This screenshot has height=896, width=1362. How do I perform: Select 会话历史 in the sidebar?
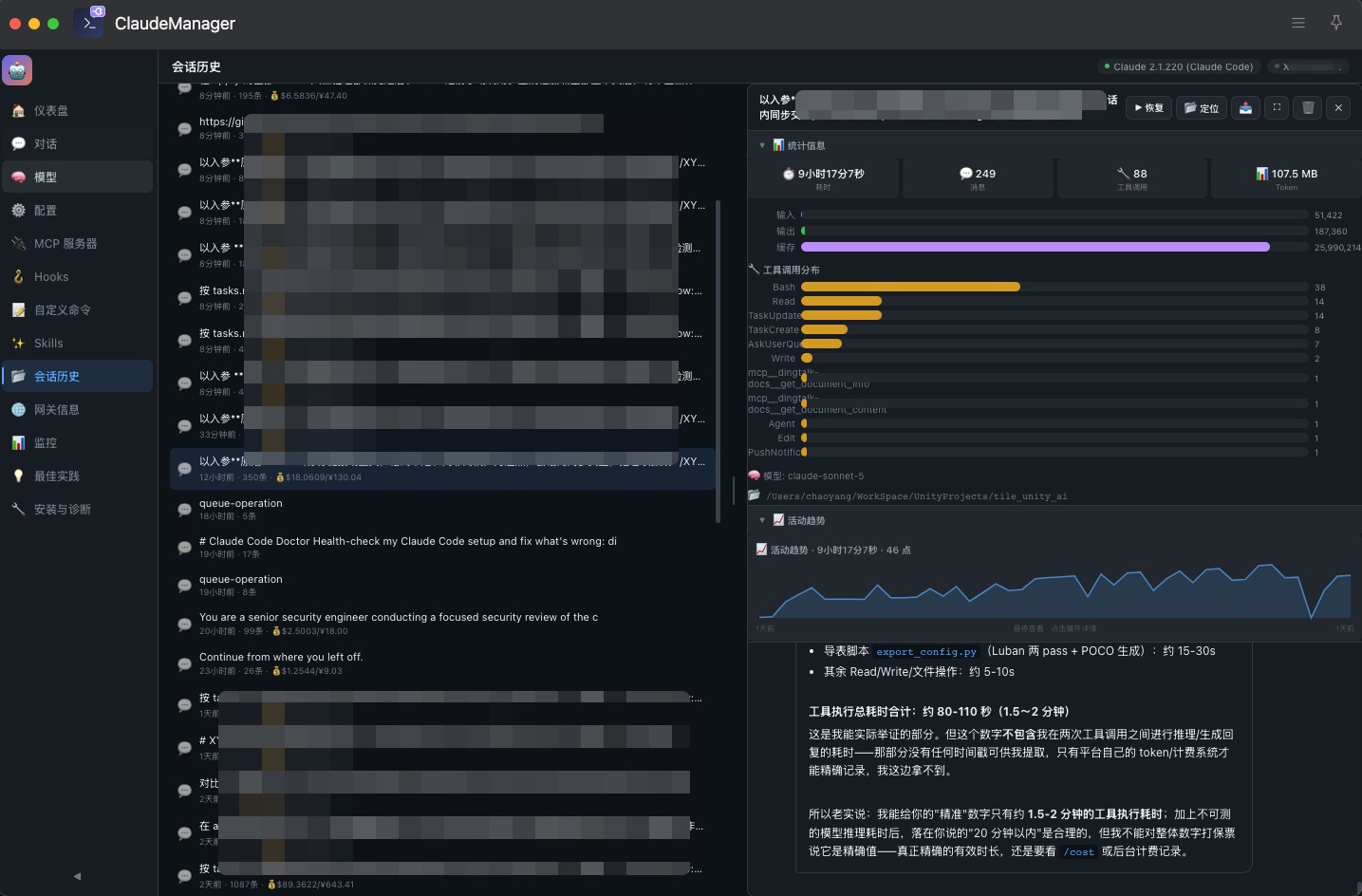point(77,377)
